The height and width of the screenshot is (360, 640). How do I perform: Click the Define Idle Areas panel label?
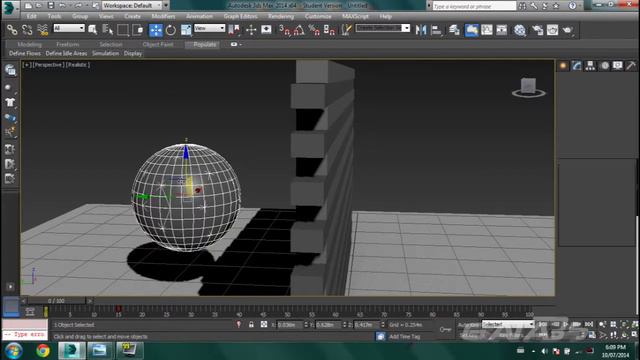pos(66,53)
